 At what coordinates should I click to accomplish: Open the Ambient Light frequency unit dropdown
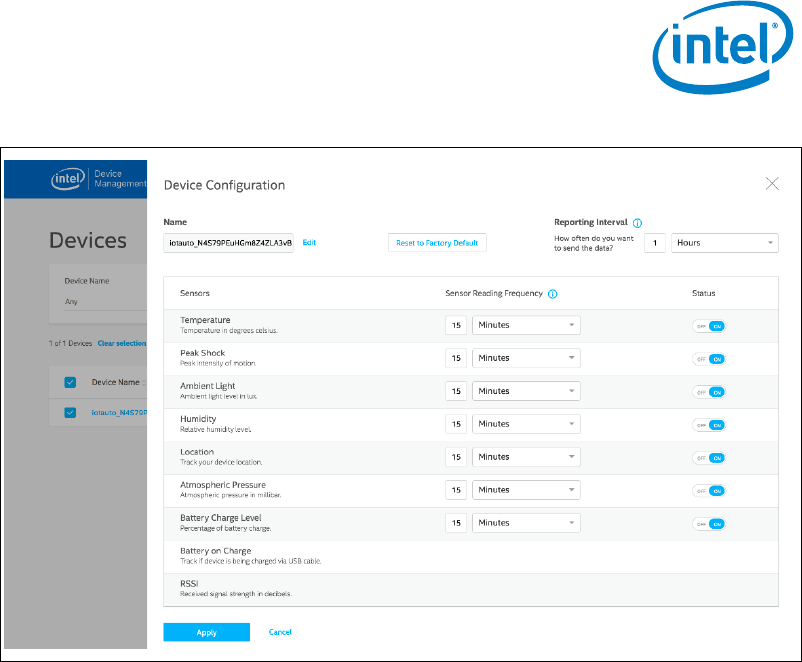[x=526, y=391]
